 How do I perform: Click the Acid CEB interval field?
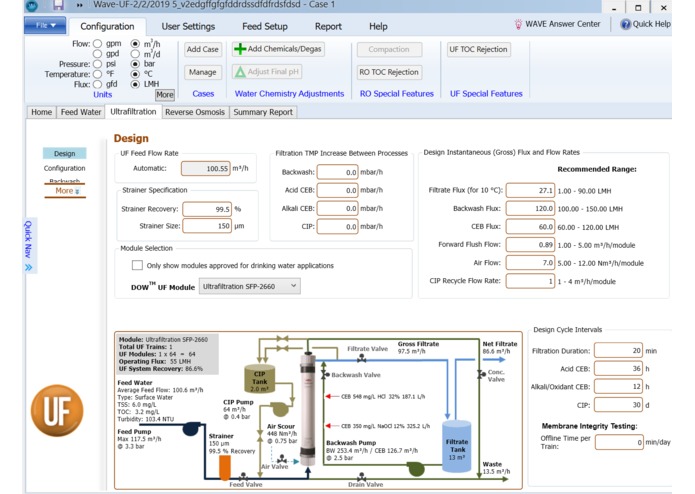click(618, 369)
